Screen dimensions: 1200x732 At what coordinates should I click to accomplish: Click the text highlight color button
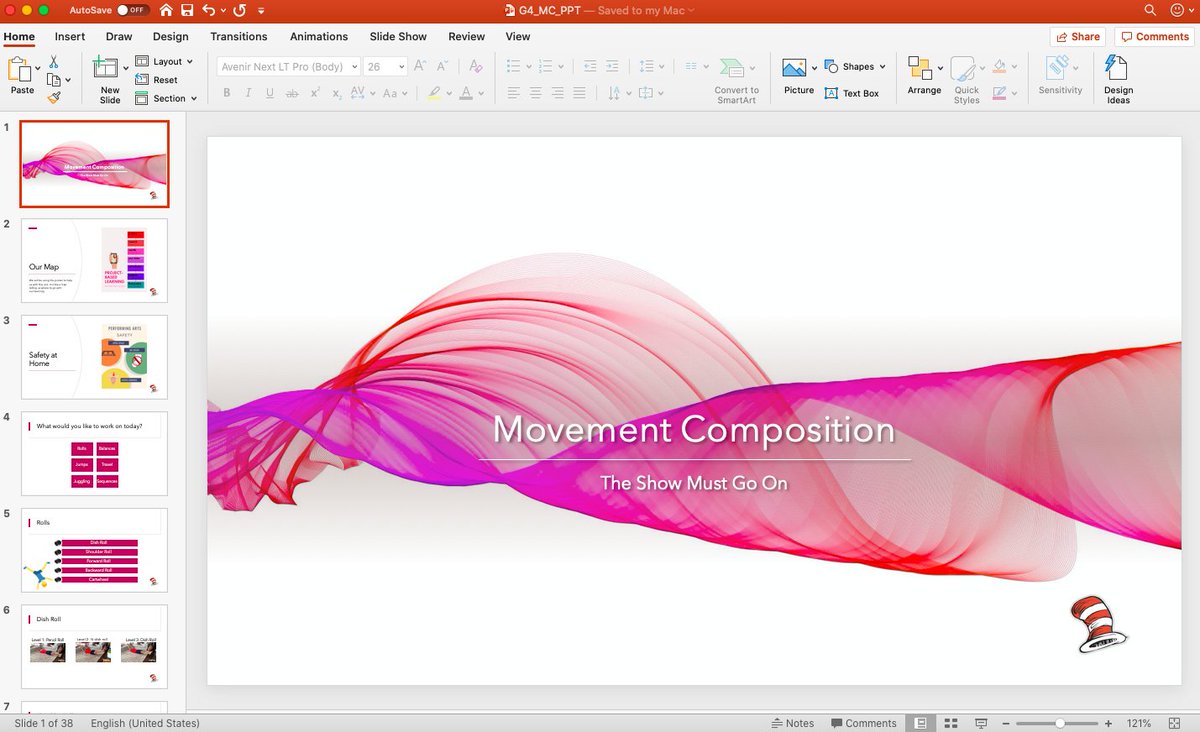(x=435, y=93)
